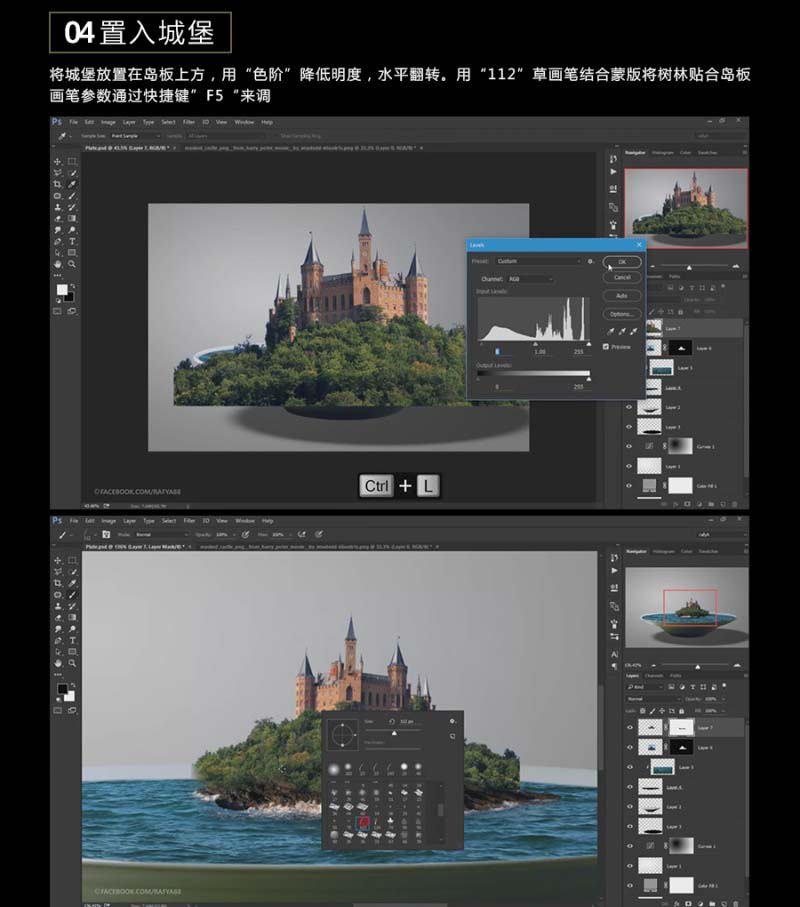Select the Crop tool in lower Photoshop window
Screen dimensions: 800x907
(57, 583)
